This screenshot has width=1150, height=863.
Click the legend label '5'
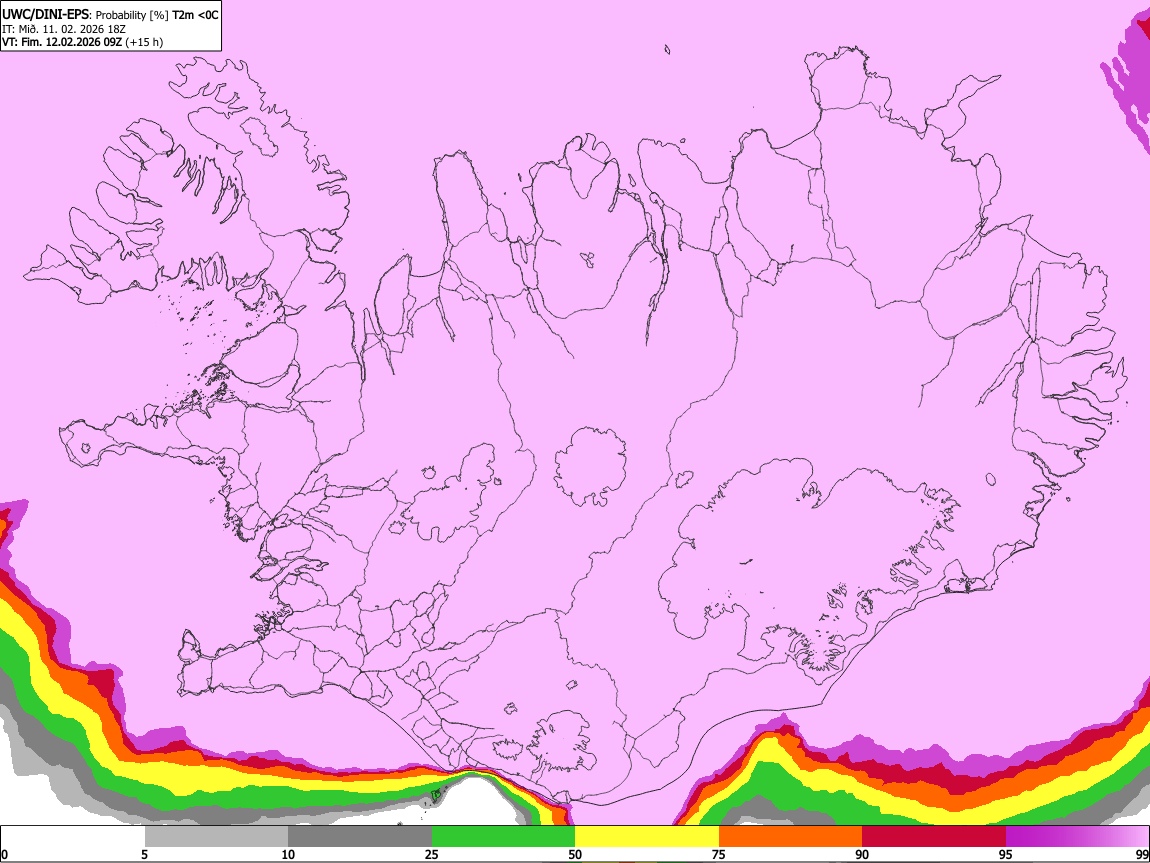tap(144, 855)
